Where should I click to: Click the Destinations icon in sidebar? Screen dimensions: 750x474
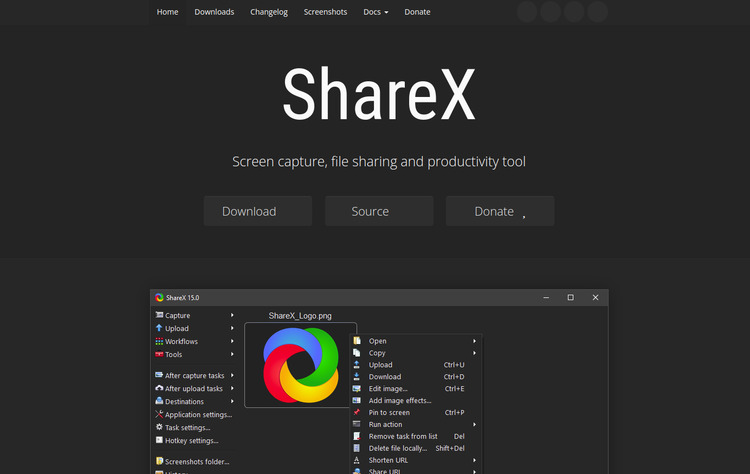tap(159, 401)
